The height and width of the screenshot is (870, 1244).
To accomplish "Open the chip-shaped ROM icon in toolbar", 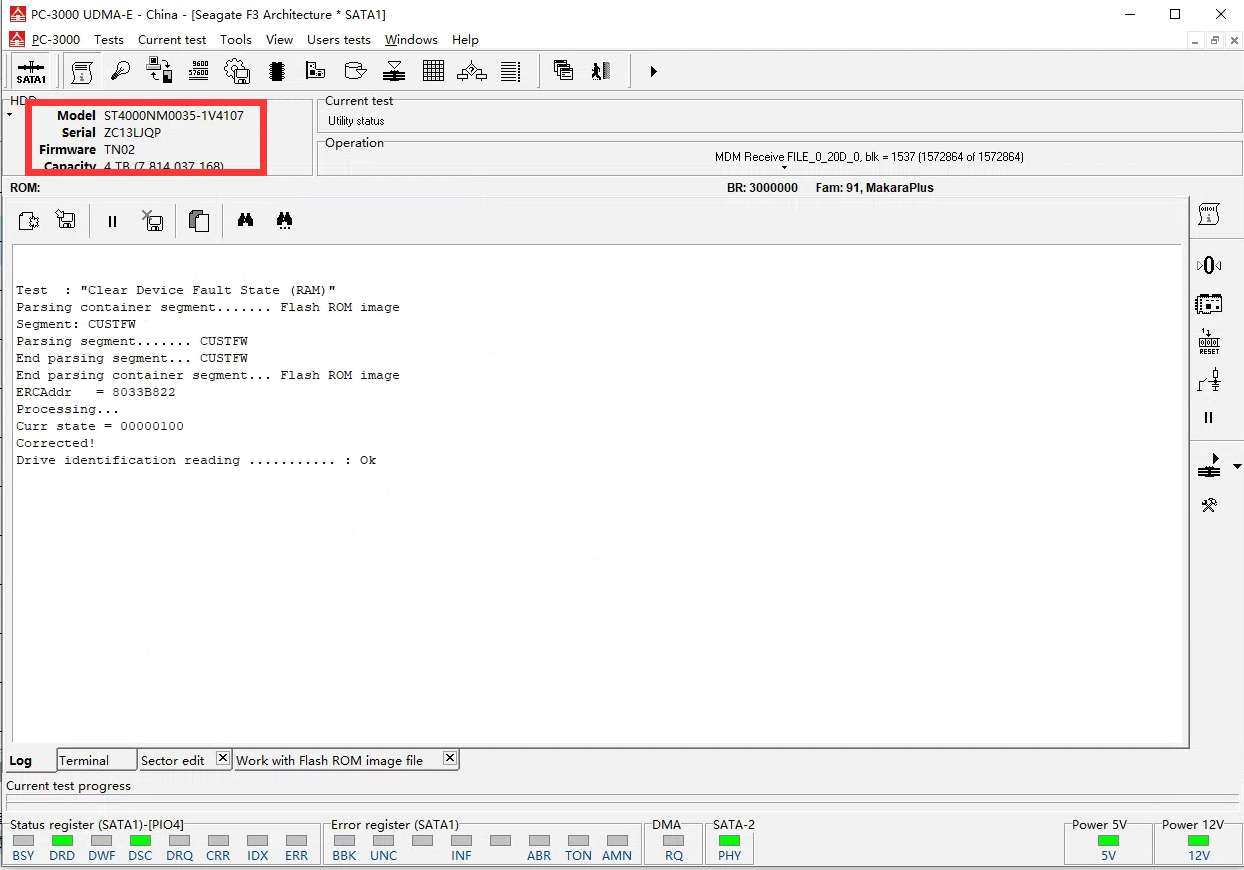I will (x=277, y=71).
